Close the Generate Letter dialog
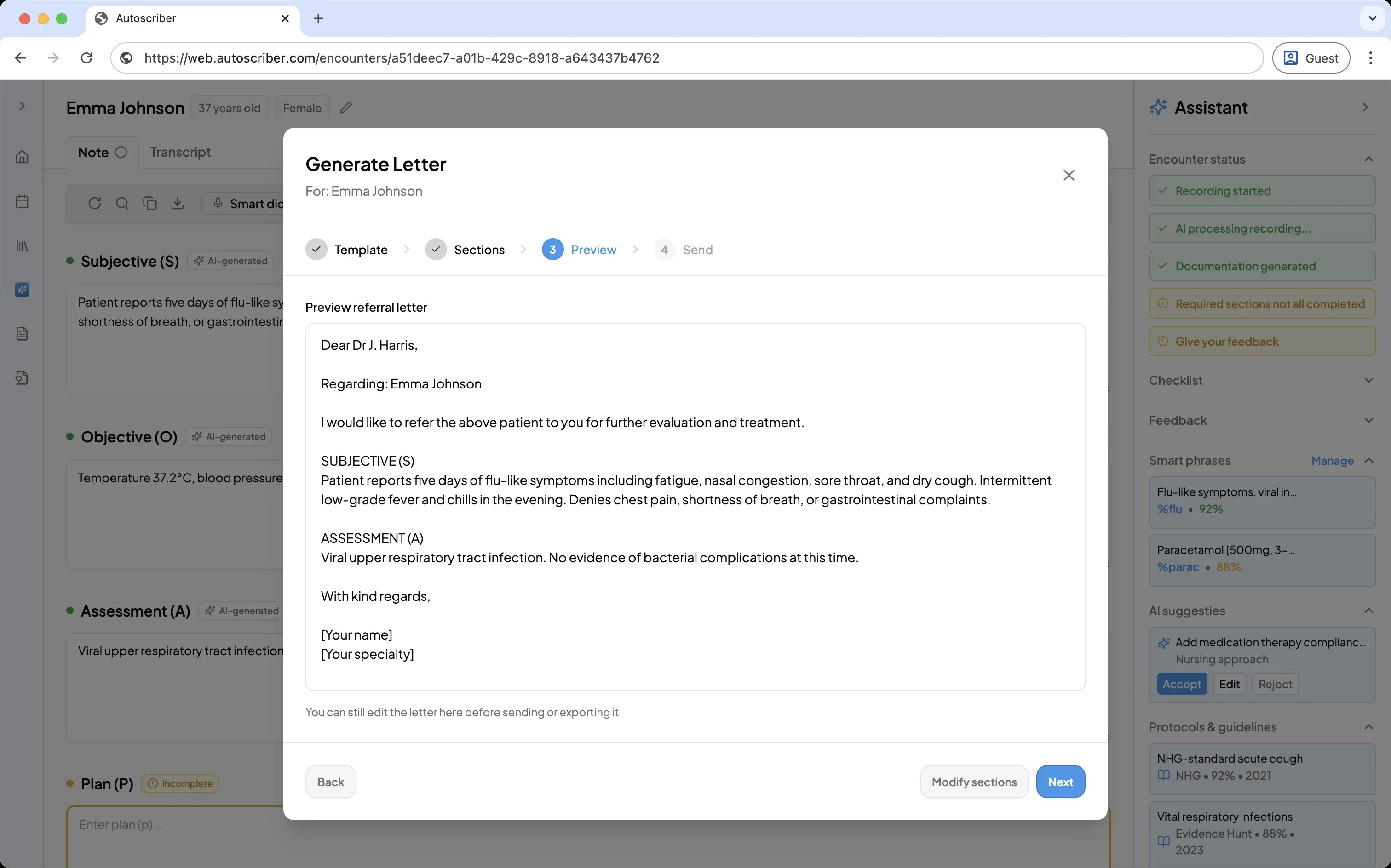 [1068, 175]
